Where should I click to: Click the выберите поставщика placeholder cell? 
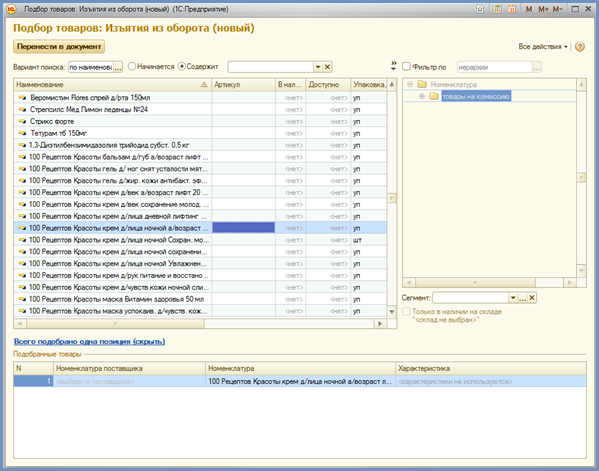(x=129, y=381)
